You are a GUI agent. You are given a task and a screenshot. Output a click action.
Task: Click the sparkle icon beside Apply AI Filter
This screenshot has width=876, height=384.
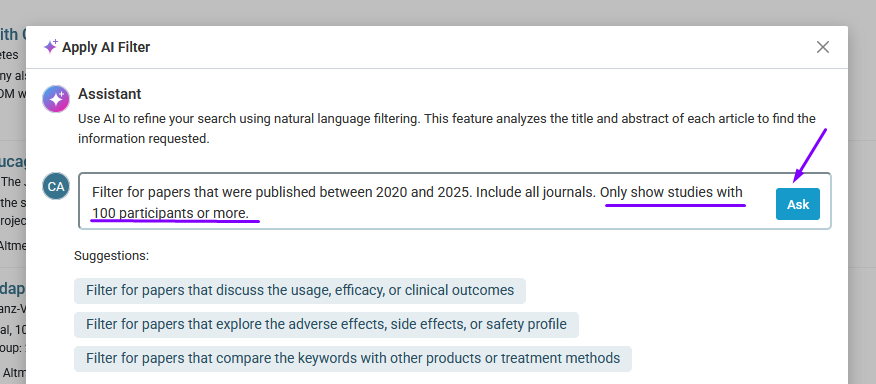[x=50, y=47]
